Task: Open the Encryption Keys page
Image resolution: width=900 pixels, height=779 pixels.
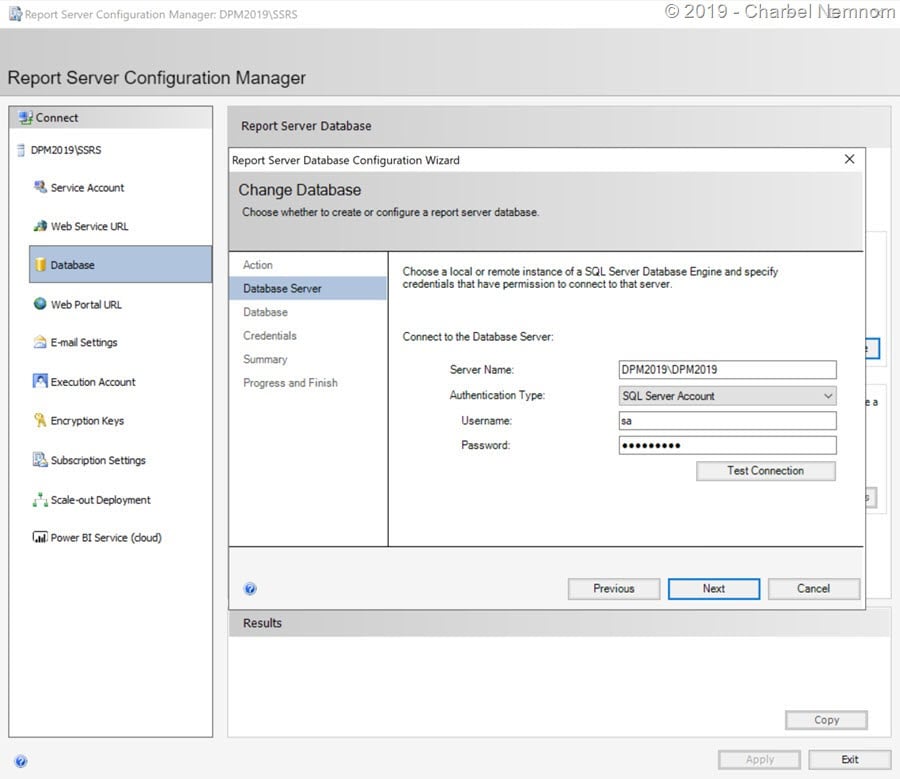Action: click(87, 421)
